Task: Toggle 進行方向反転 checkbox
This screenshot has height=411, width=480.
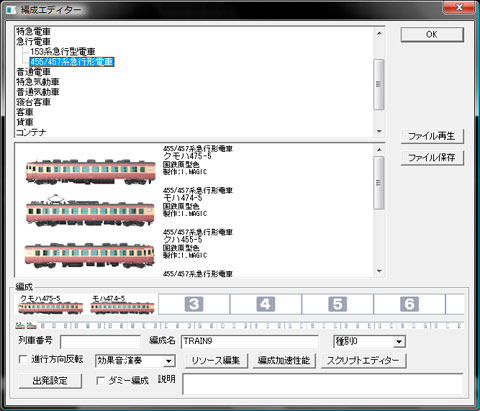Action: click(x=23, y=359)
